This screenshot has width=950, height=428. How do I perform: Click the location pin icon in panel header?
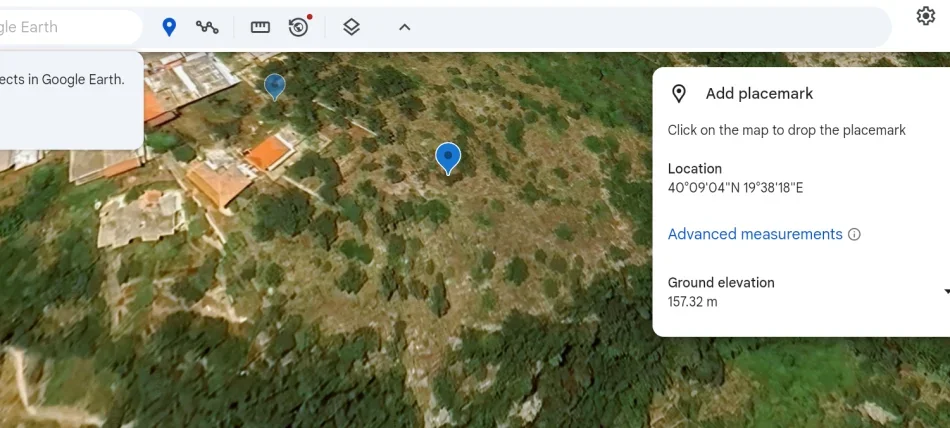[679, 94]
